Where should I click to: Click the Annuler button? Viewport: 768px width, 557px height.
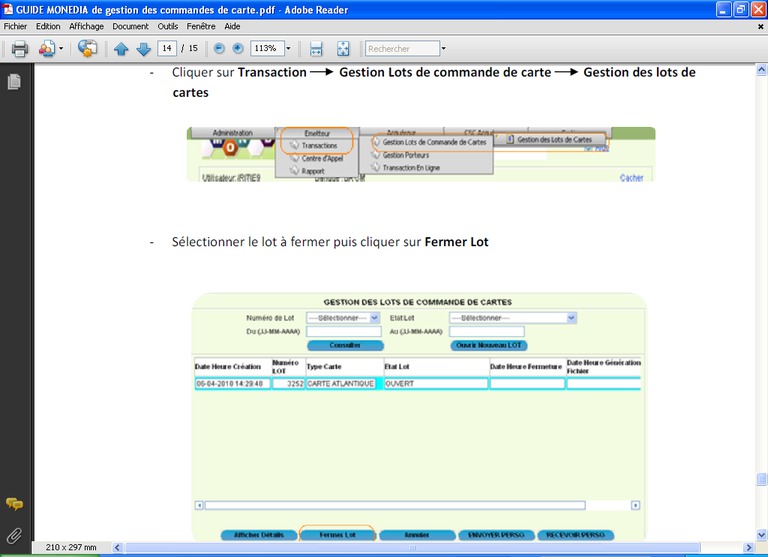[x=417, y=535]
